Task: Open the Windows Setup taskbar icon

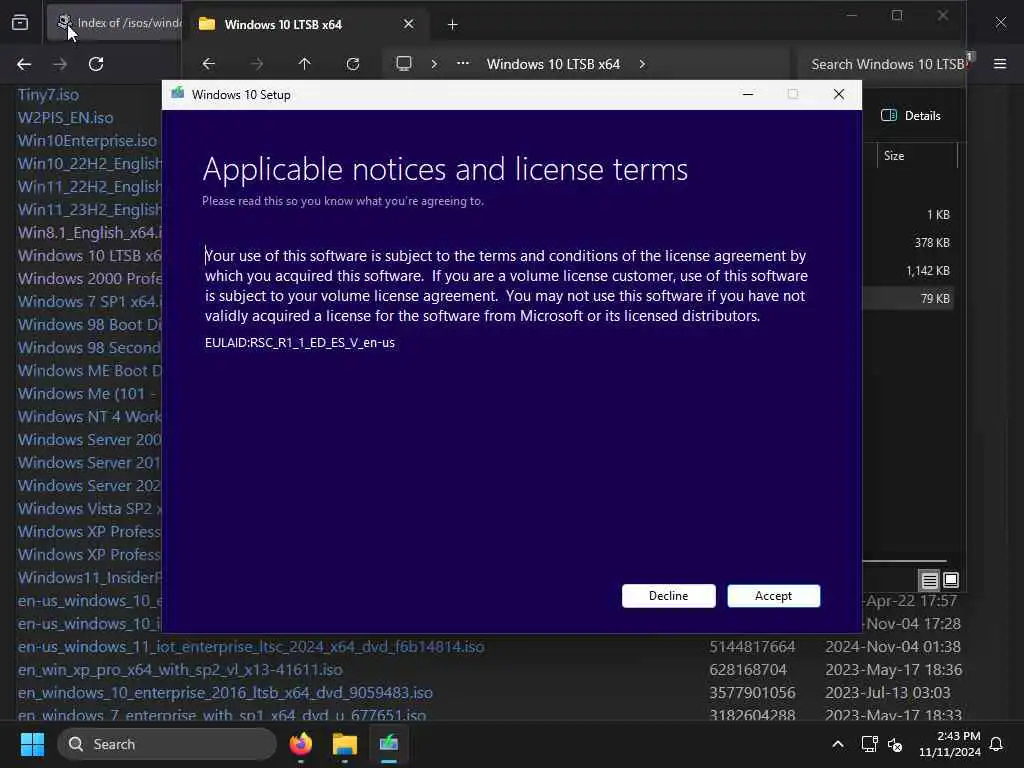Action: point(389,744)
